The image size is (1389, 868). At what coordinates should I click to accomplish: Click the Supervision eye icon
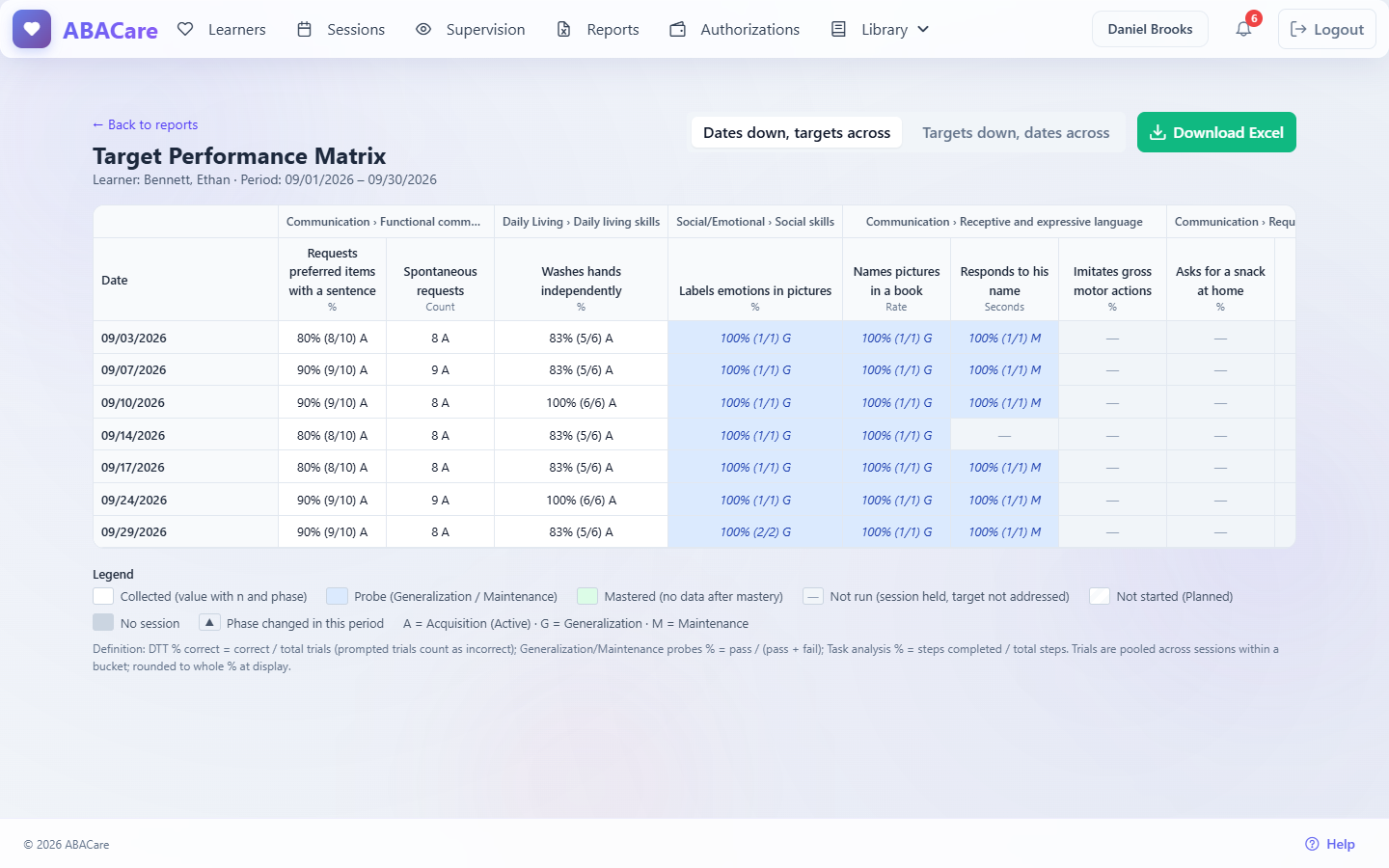pyautogui.click(x=423, y=29)
